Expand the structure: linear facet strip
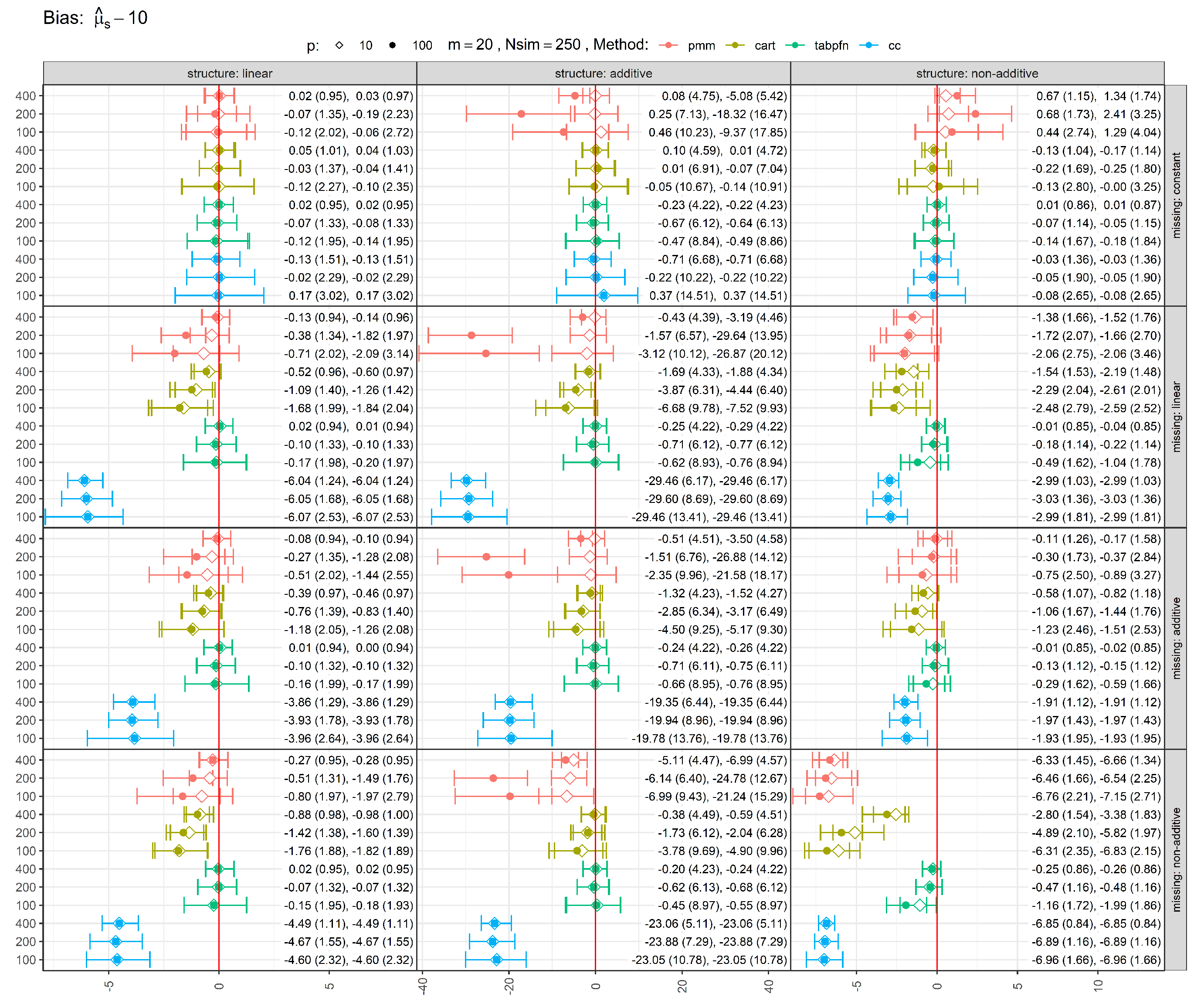1204x1004 pixels. [x=229, y=73]
